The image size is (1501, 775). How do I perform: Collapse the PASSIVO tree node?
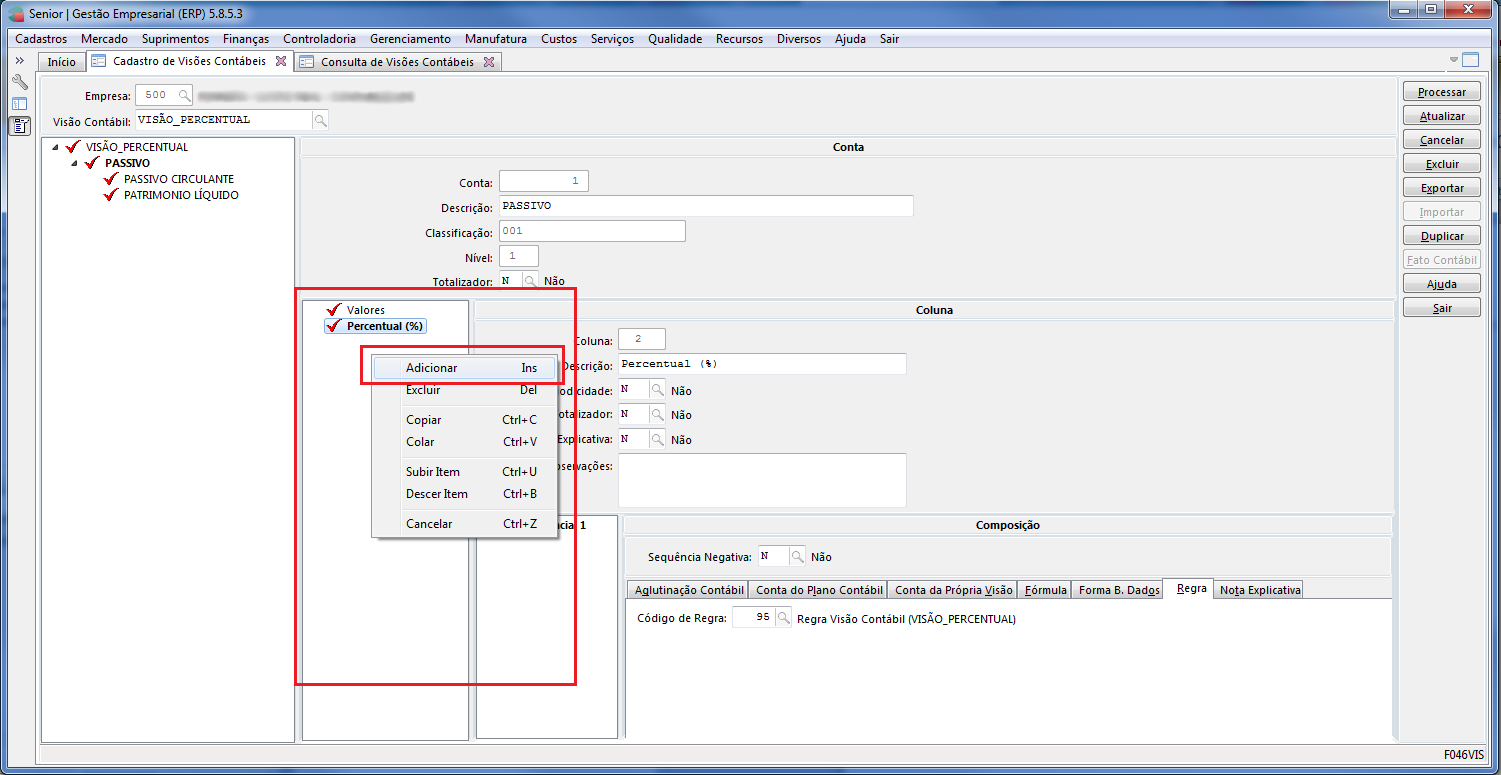(x=74, y=163)
